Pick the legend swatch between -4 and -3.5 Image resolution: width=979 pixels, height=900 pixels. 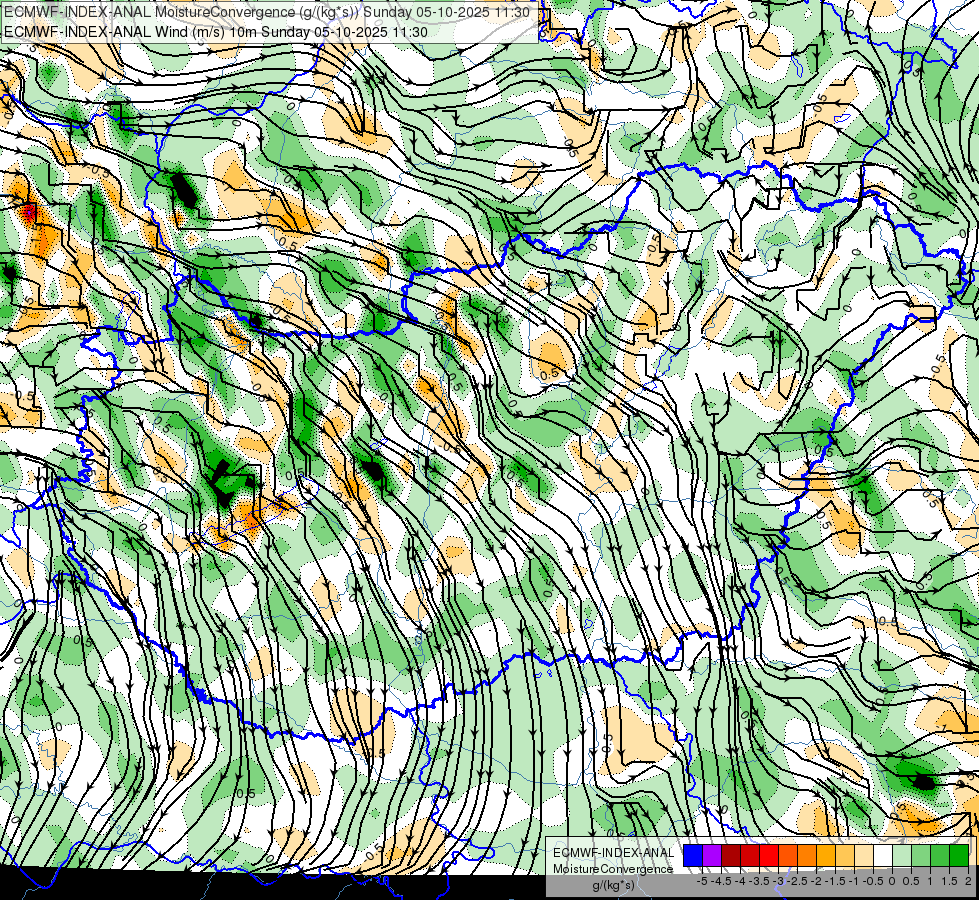tap(750, 856)
